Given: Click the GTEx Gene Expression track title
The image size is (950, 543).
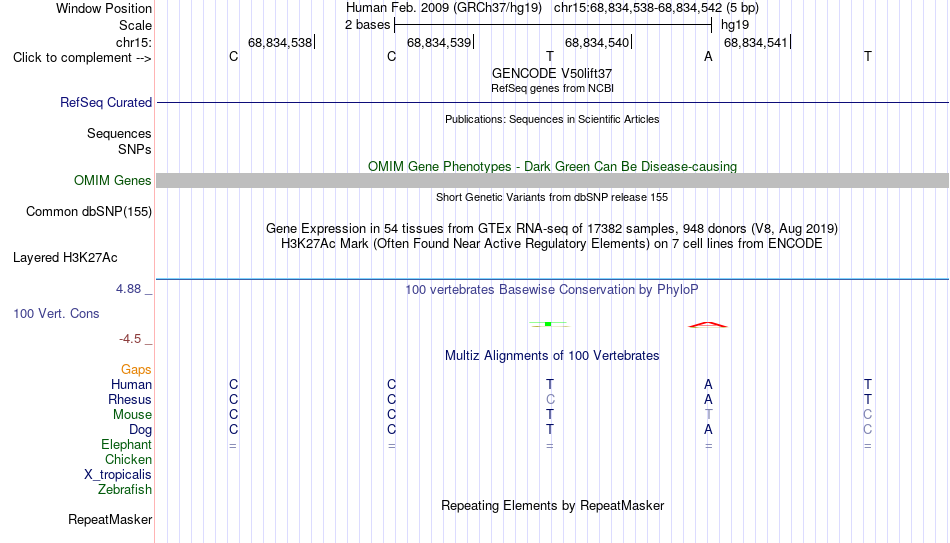Looking at the screenshot, I should (552, 228).
